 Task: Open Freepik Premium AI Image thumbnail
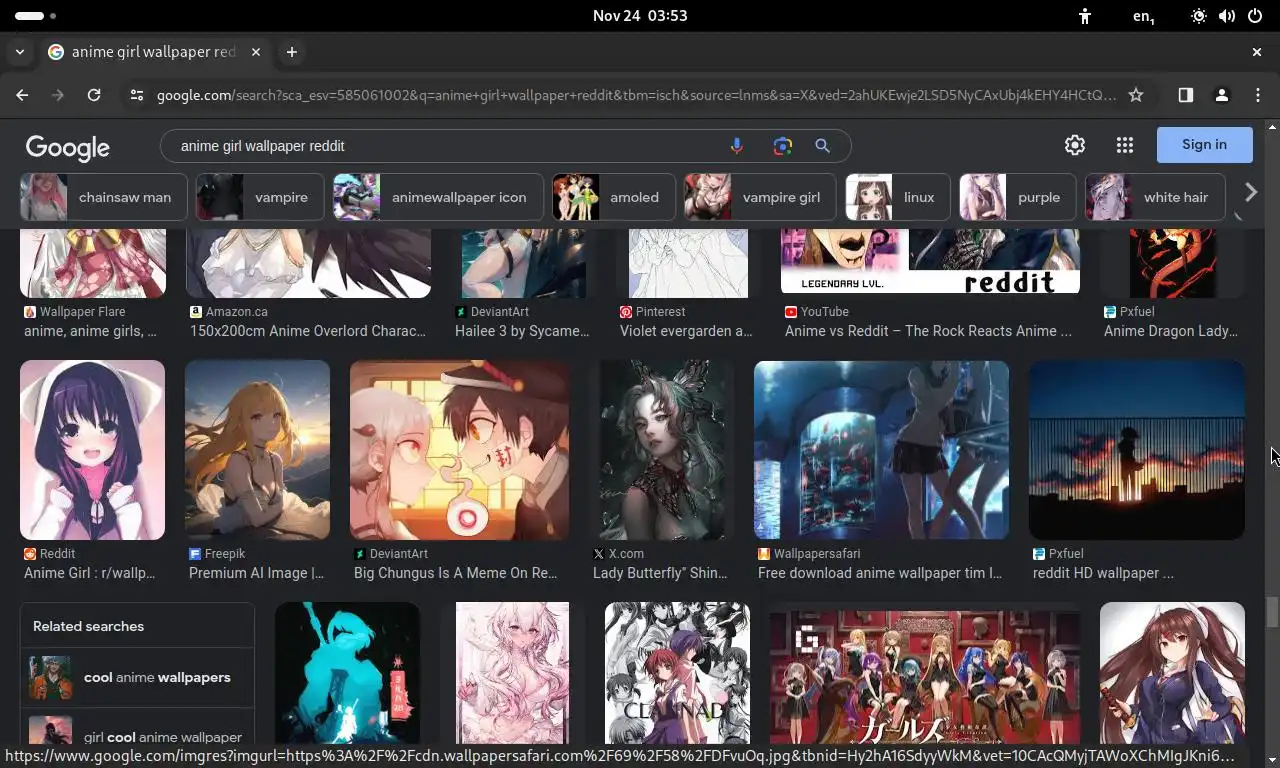(x=257, y=450)
